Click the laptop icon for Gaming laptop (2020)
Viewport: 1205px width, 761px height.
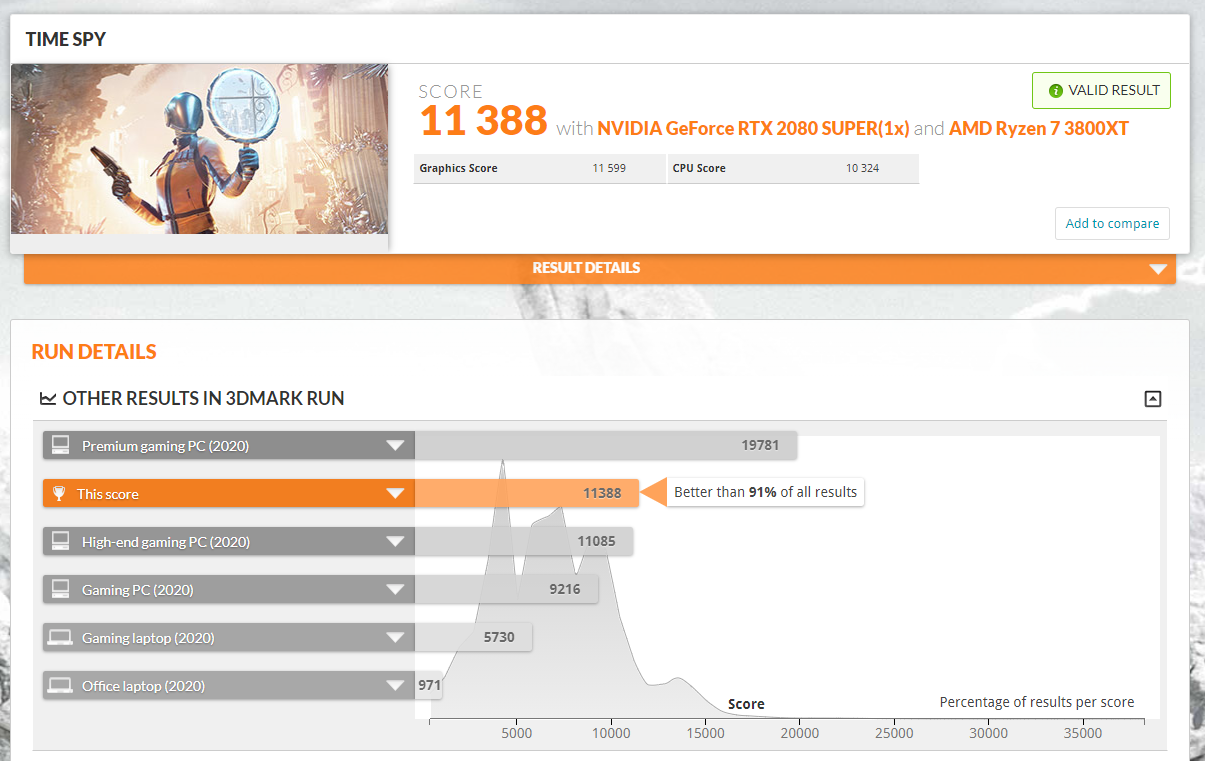pyautogui.click(x=60, y=638)
